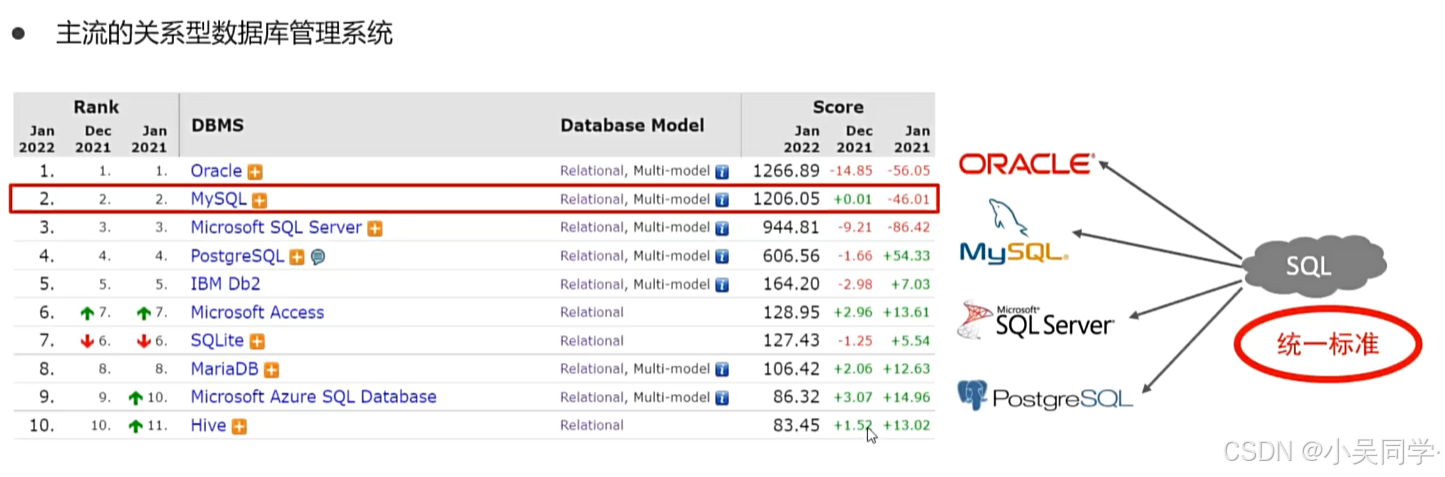The width and height of the screenshot is (1445, 477).
Task: Click the orange plus icon beside MySQL
Action: (x=259, y=200)
